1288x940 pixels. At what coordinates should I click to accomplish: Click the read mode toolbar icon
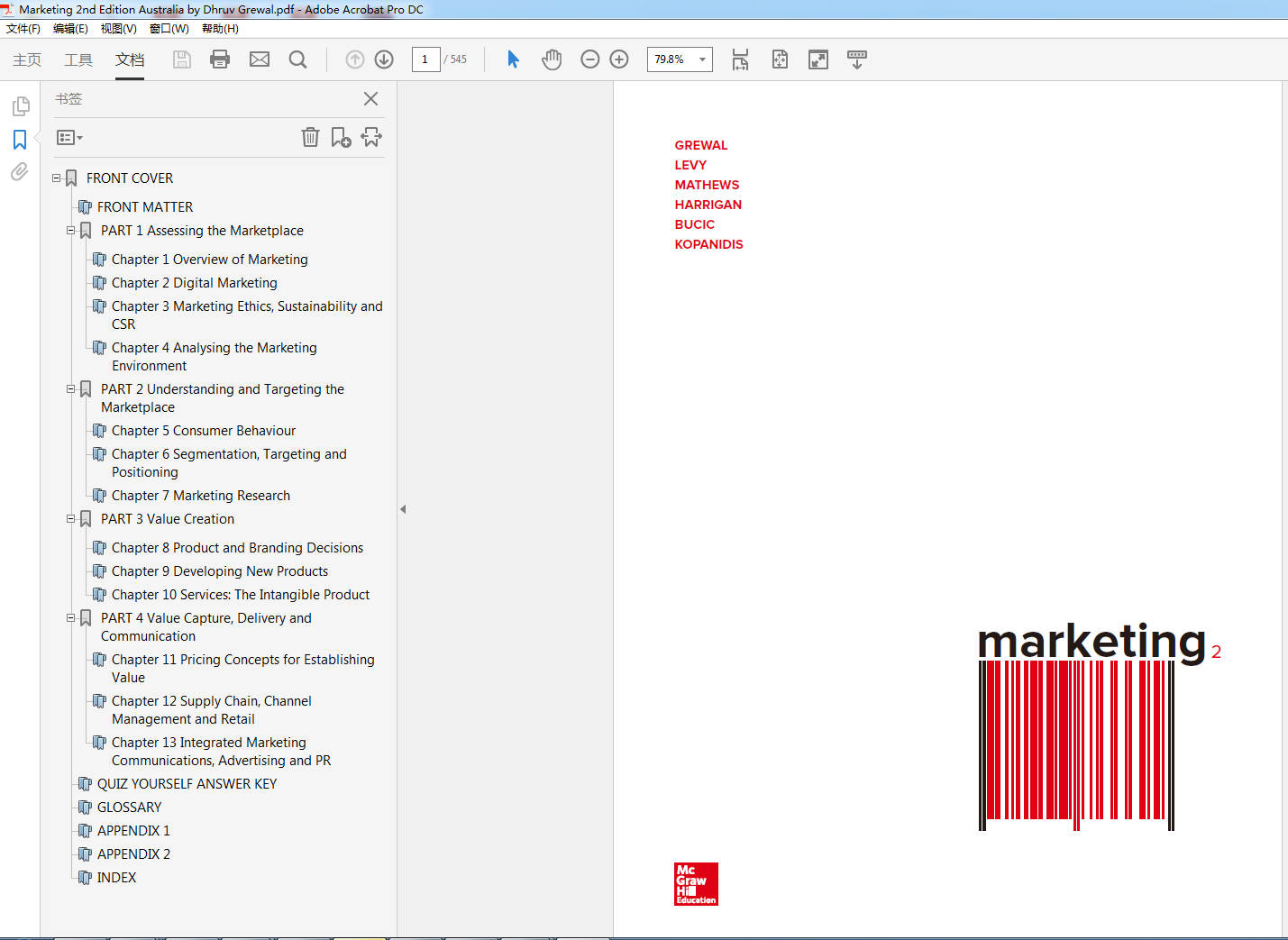tap(857, 59)
